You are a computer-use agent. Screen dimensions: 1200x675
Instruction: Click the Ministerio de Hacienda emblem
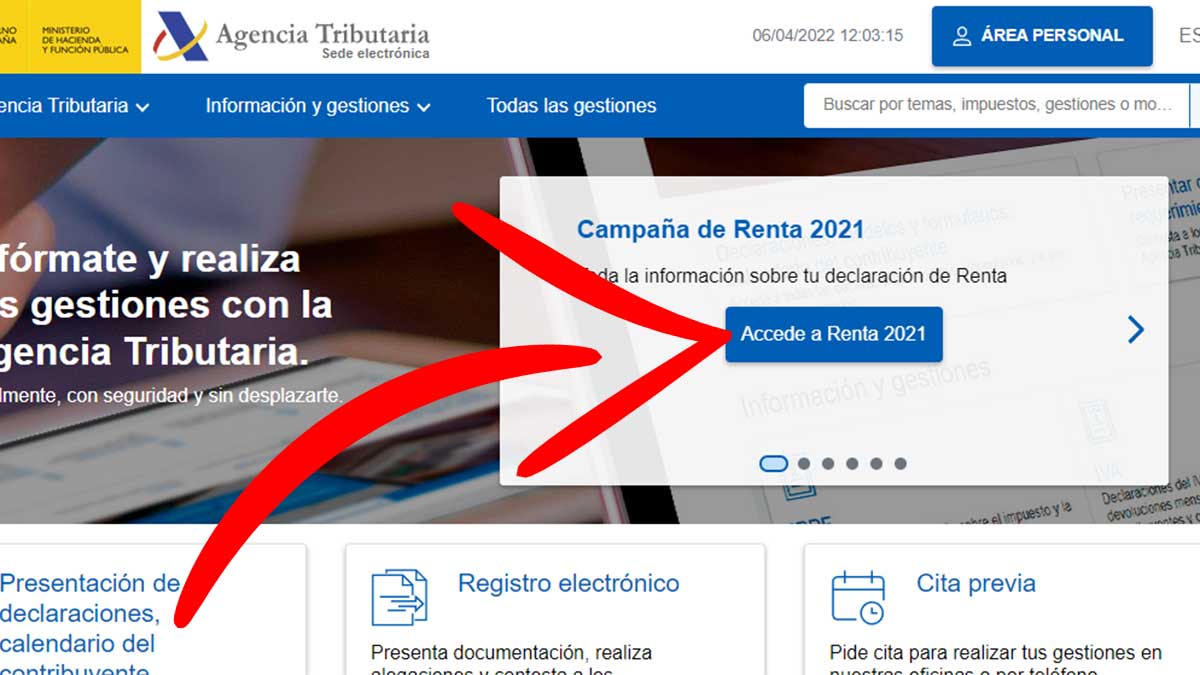pyautogui.click(x=70, y=37)
